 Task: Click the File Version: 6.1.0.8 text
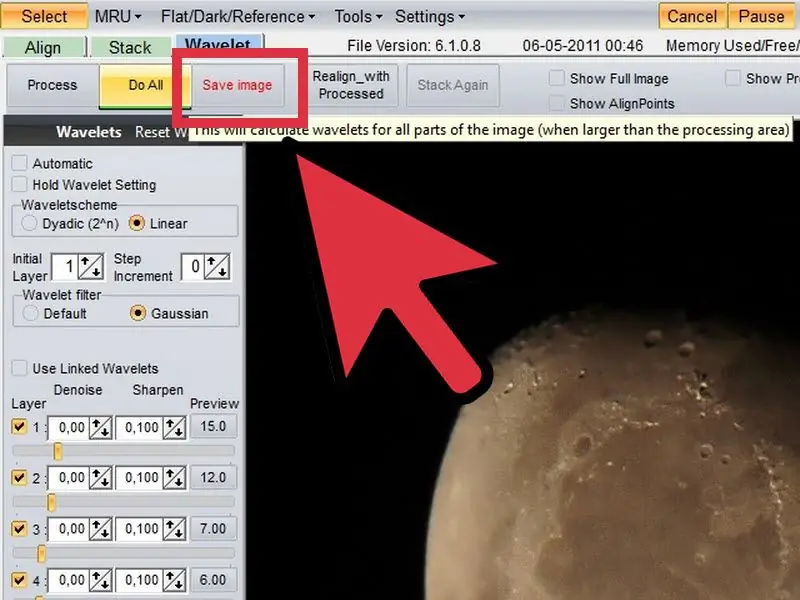[x=414, y=46]
